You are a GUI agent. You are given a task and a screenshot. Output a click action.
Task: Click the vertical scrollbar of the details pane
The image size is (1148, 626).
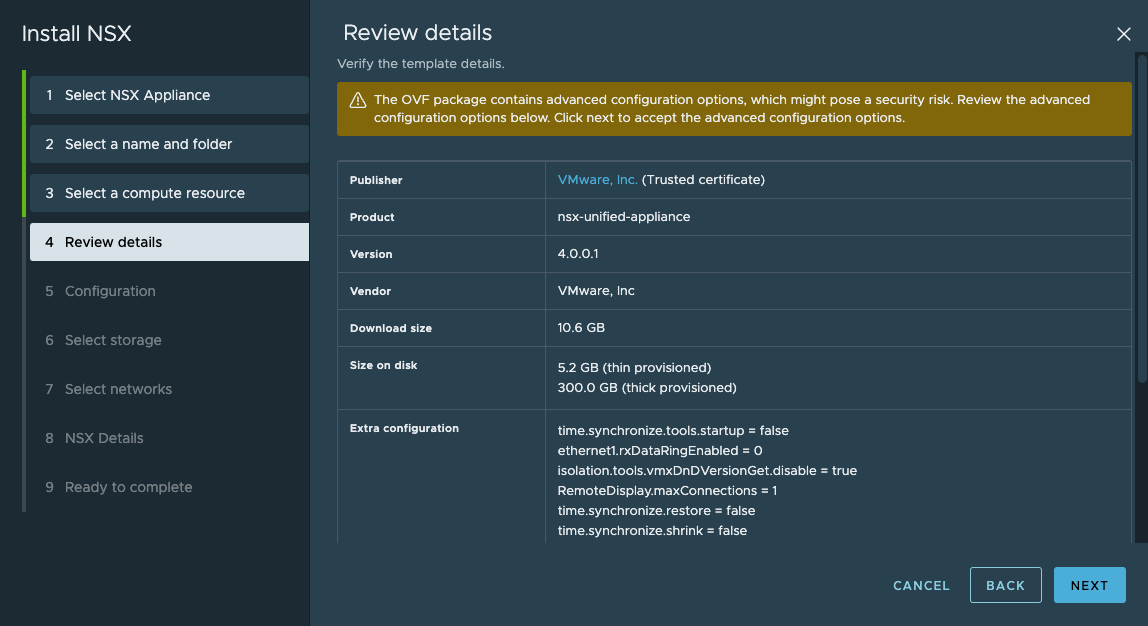coord(1141,220)
